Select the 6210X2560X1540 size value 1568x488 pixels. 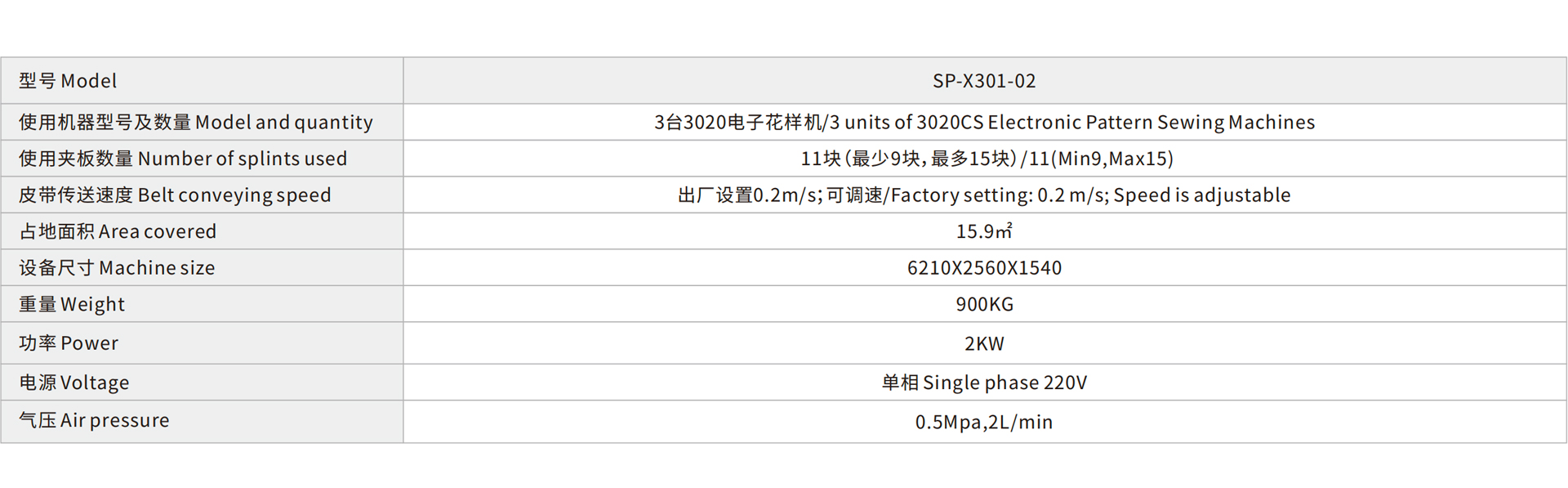[x=984, y=267]
